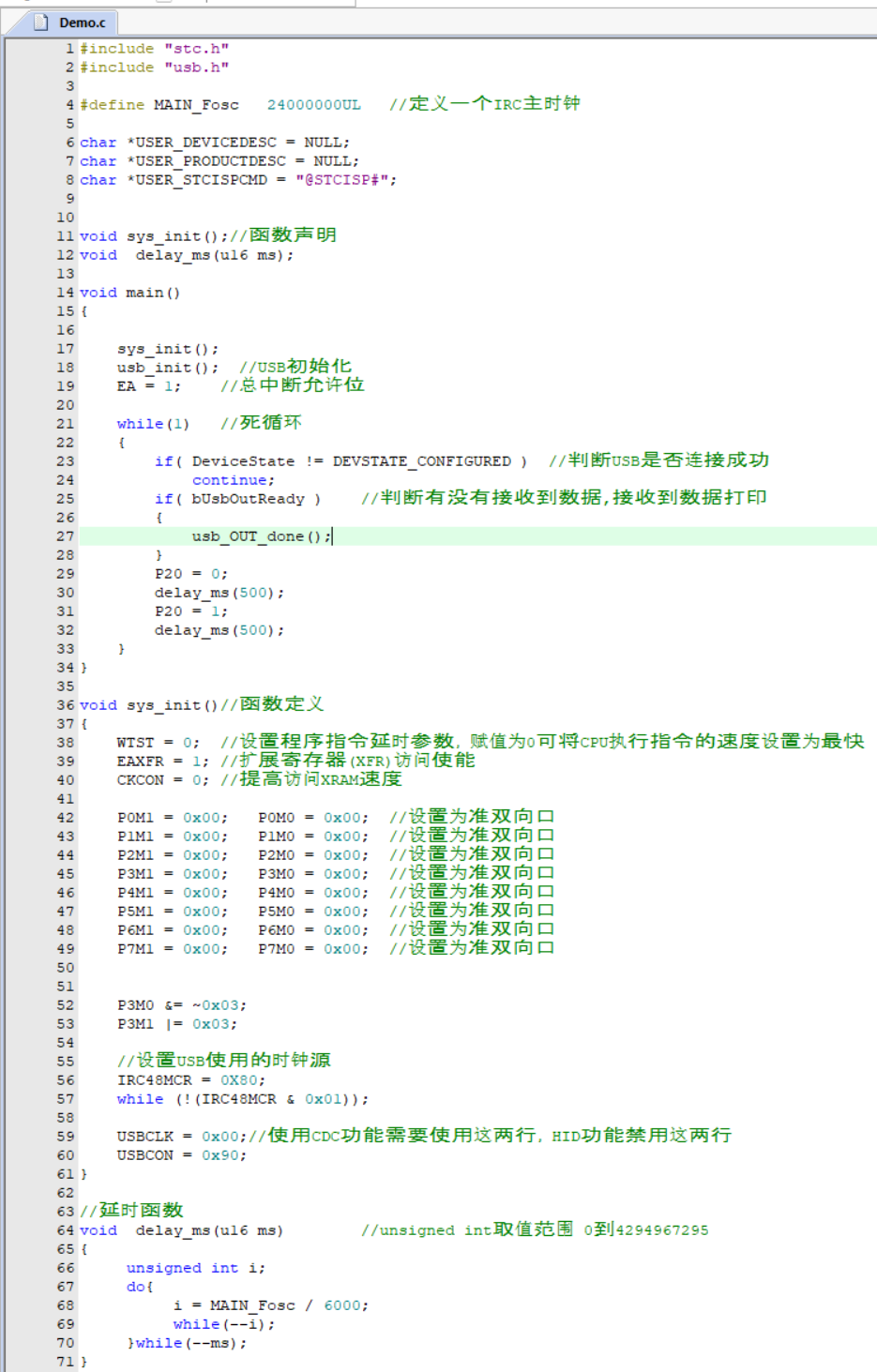Viewport: 877px width, 1372px height.
Task: Click the CKCON = 0; statement
Action: tap(163, 780)
